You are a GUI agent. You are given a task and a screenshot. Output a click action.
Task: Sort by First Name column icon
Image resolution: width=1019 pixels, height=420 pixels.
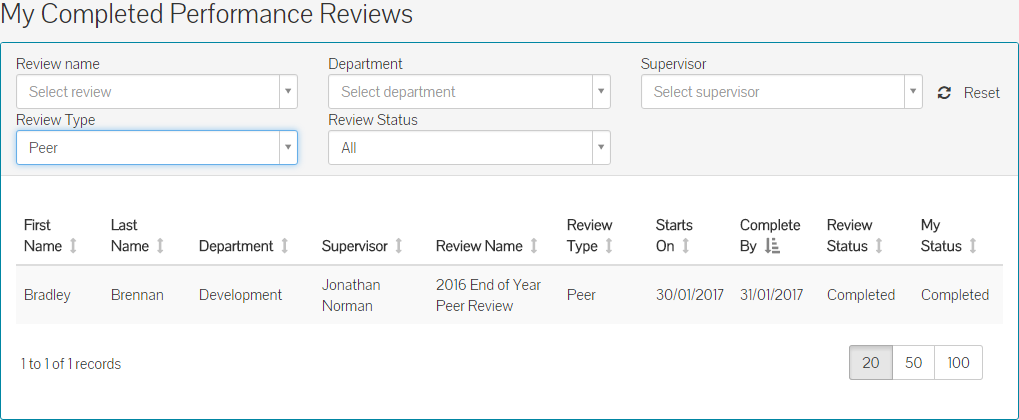[73, 246]
